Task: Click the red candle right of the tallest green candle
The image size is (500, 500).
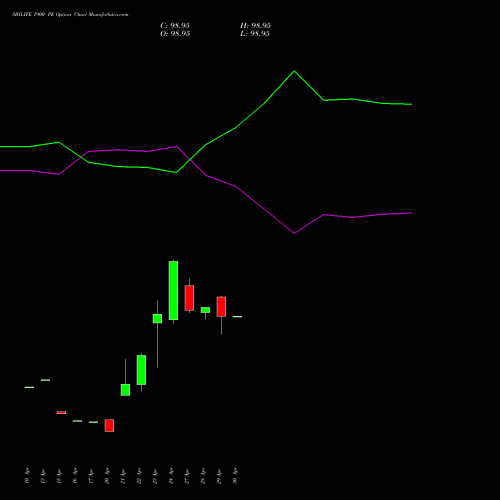Action: pos(189,298)
